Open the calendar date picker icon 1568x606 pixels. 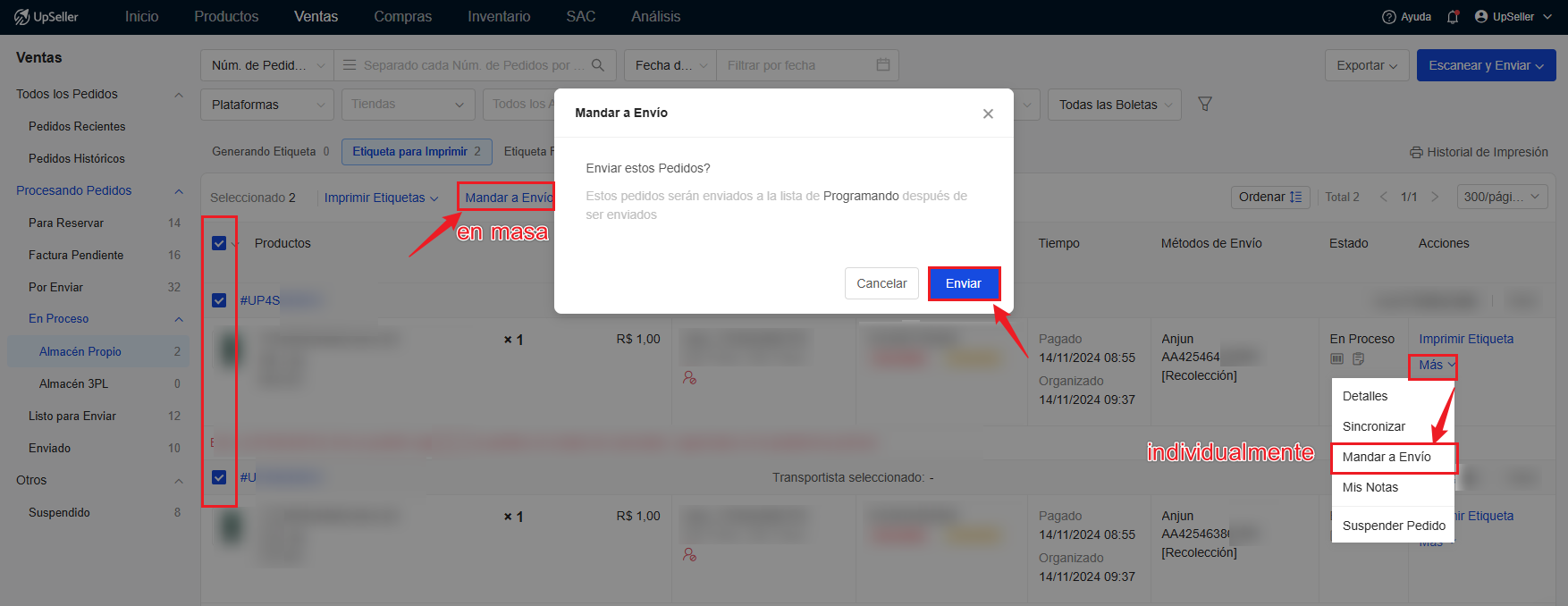tap(883, 64)
